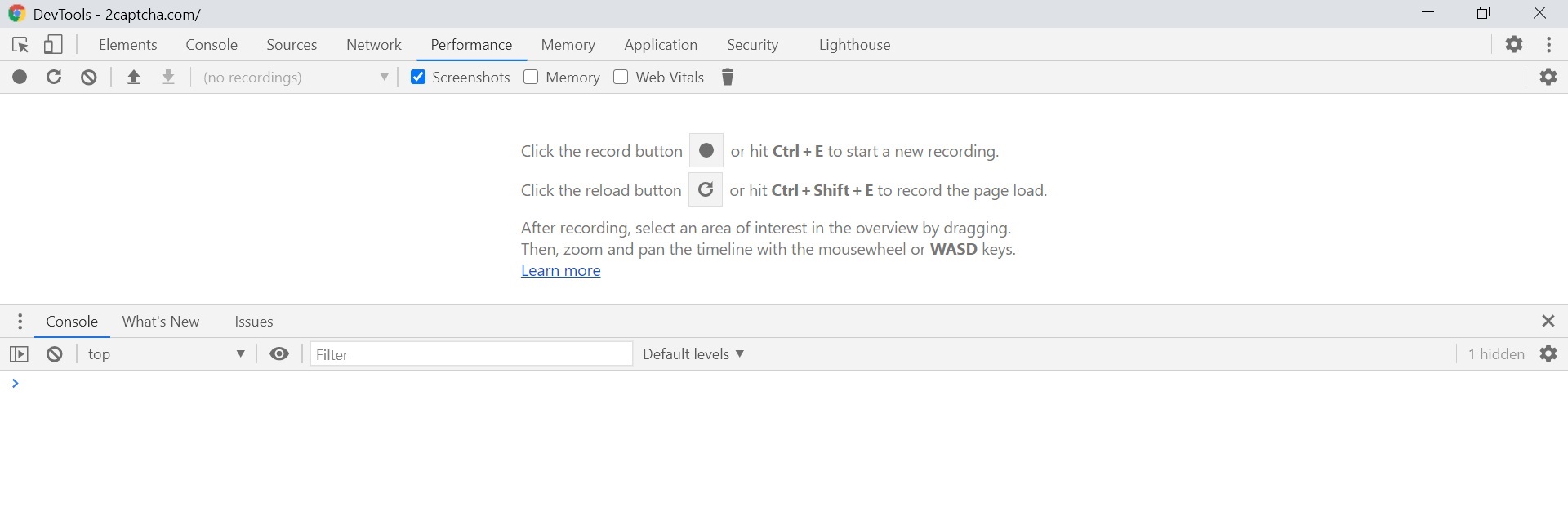The image size is (1568, 529).
Task: Clear the console output
Action: coord(55,354)
